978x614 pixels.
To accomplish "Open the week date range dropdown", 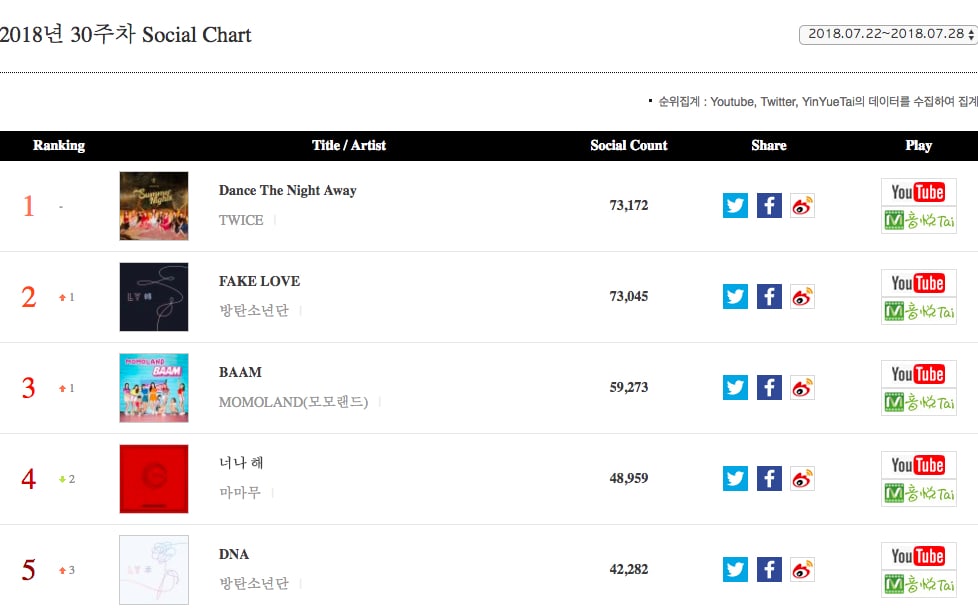I will tap(888, 34).
